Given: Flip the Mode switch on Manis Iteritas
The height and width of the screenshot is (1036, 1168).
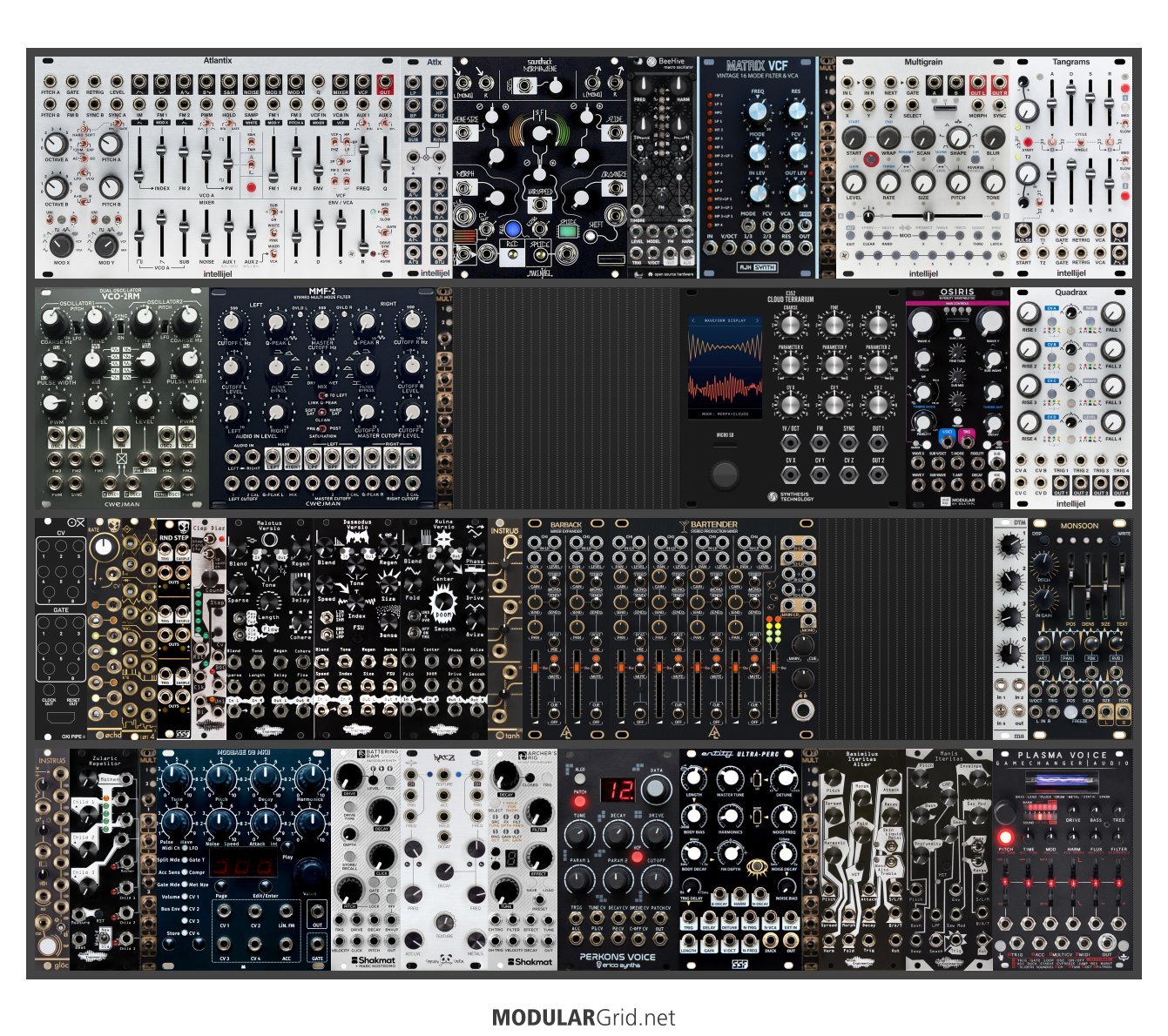Looking at the screenshot, I should click(x=978, y=846).
